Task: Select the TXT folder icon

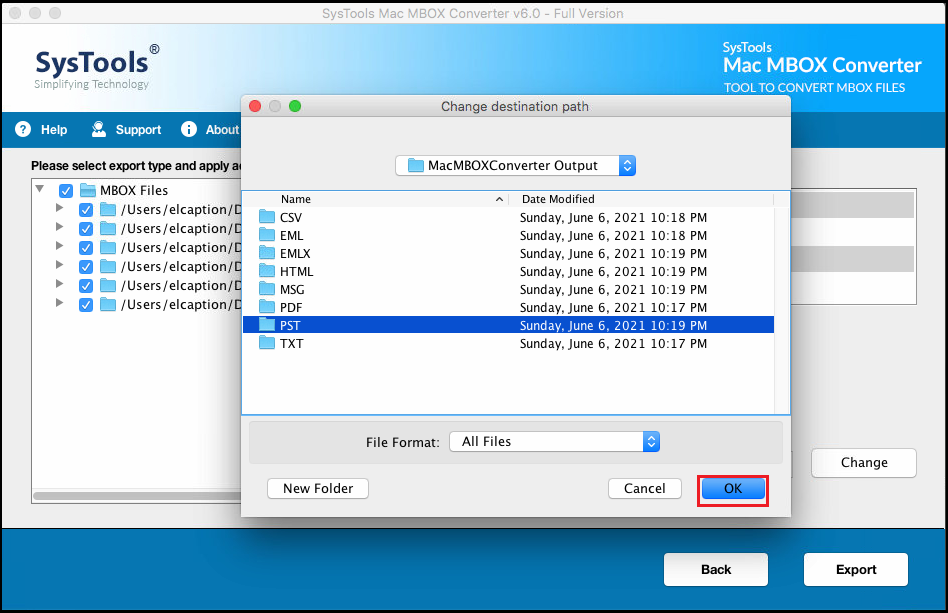Action: (x=267, y=343)
